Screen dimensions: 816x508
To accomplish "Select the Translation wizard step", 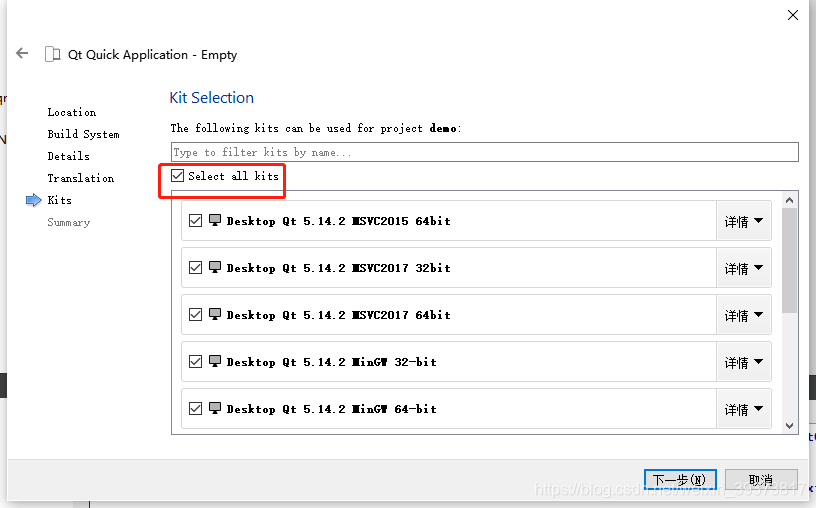I will pyautogui.click(x=81, y=178).
